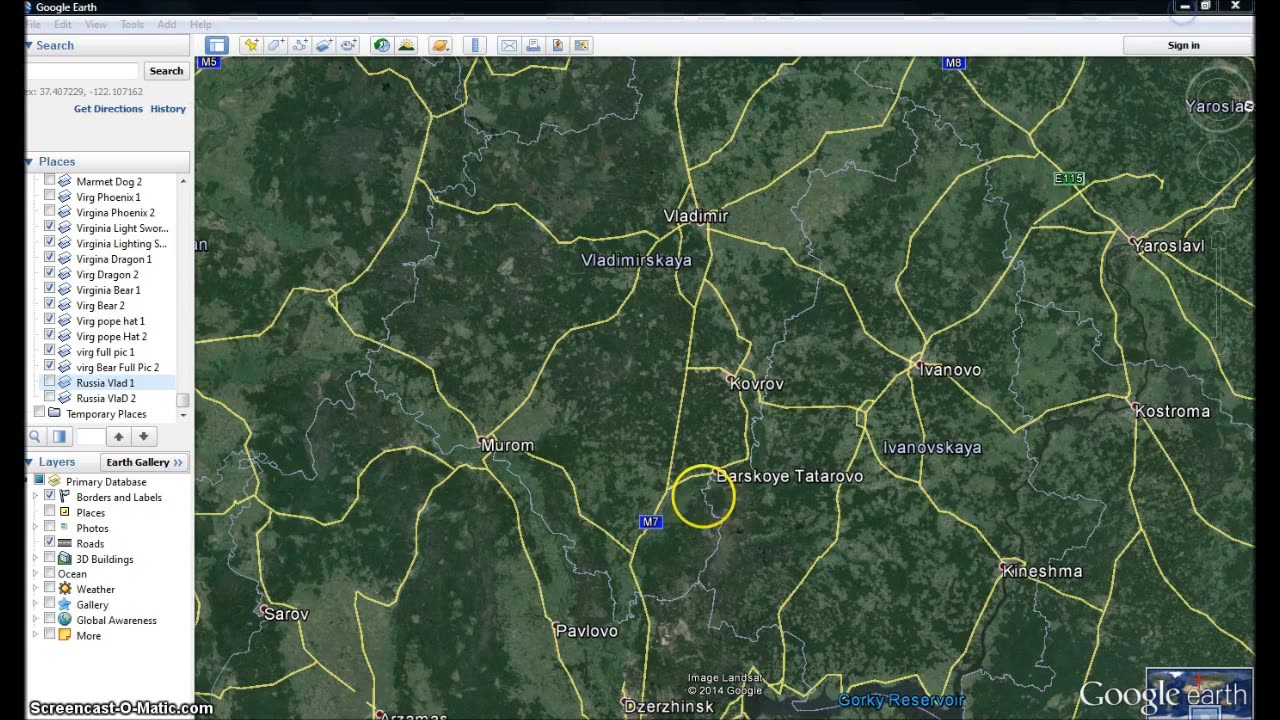The width and height of the screenshot is (1280, 720).
Task: Check the Russia VlaD 2 overlay
Action: point(49,398)
